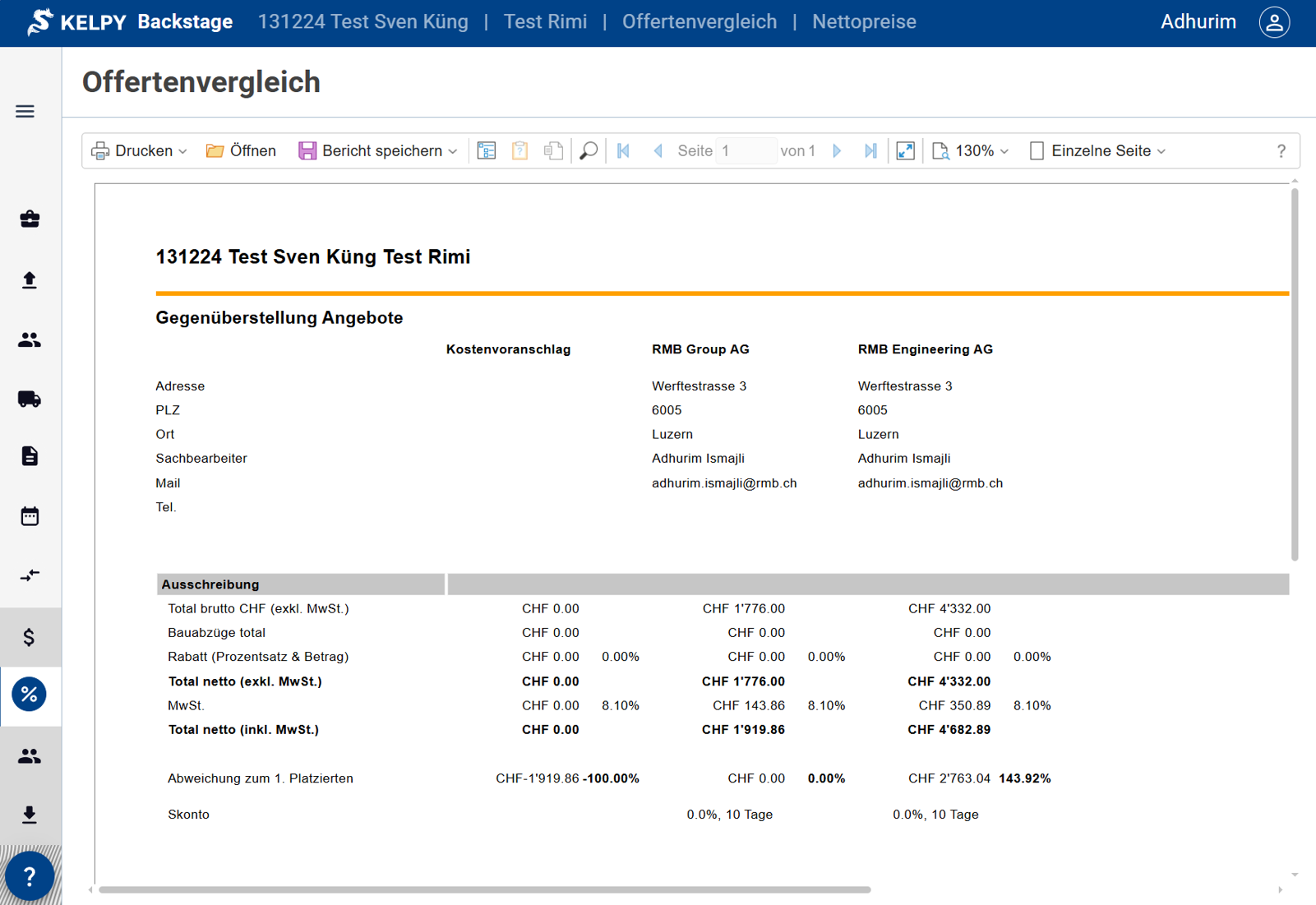This screenshot has width=1316, height=905.
Task: Click the page number input field
Action: pos(746,151)
